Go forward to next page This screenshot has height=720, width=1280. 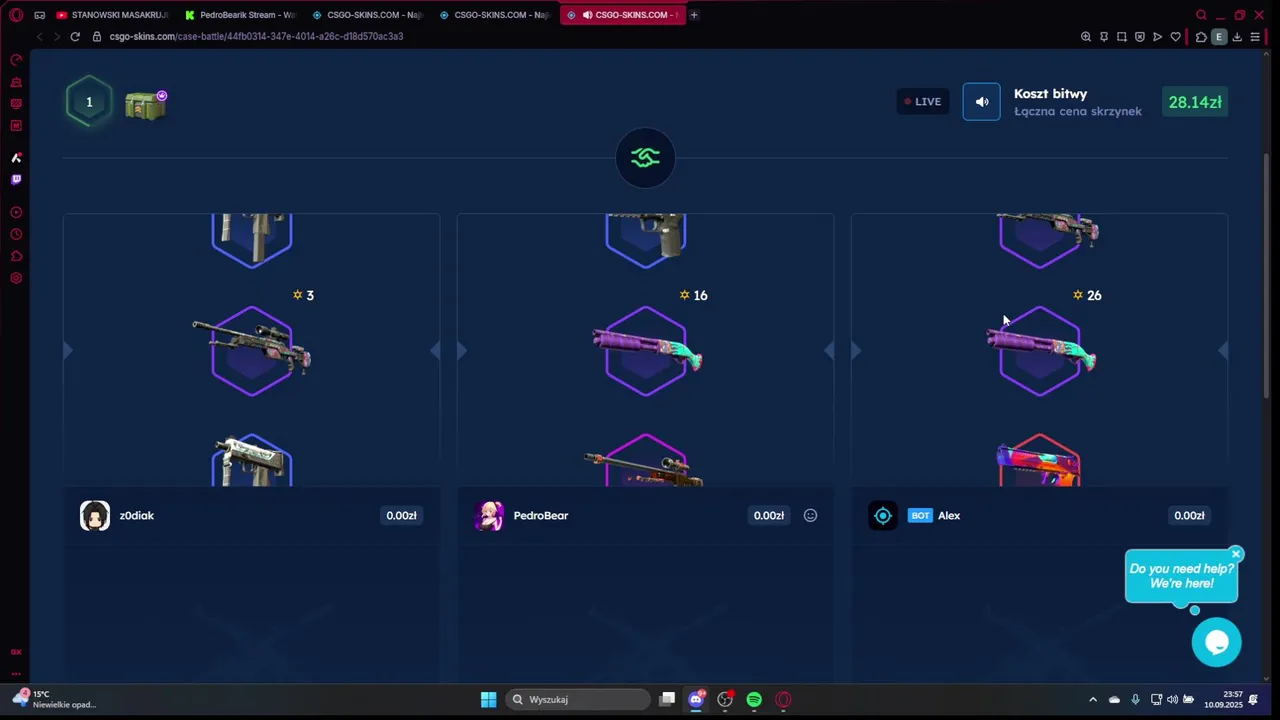(56, 37)
